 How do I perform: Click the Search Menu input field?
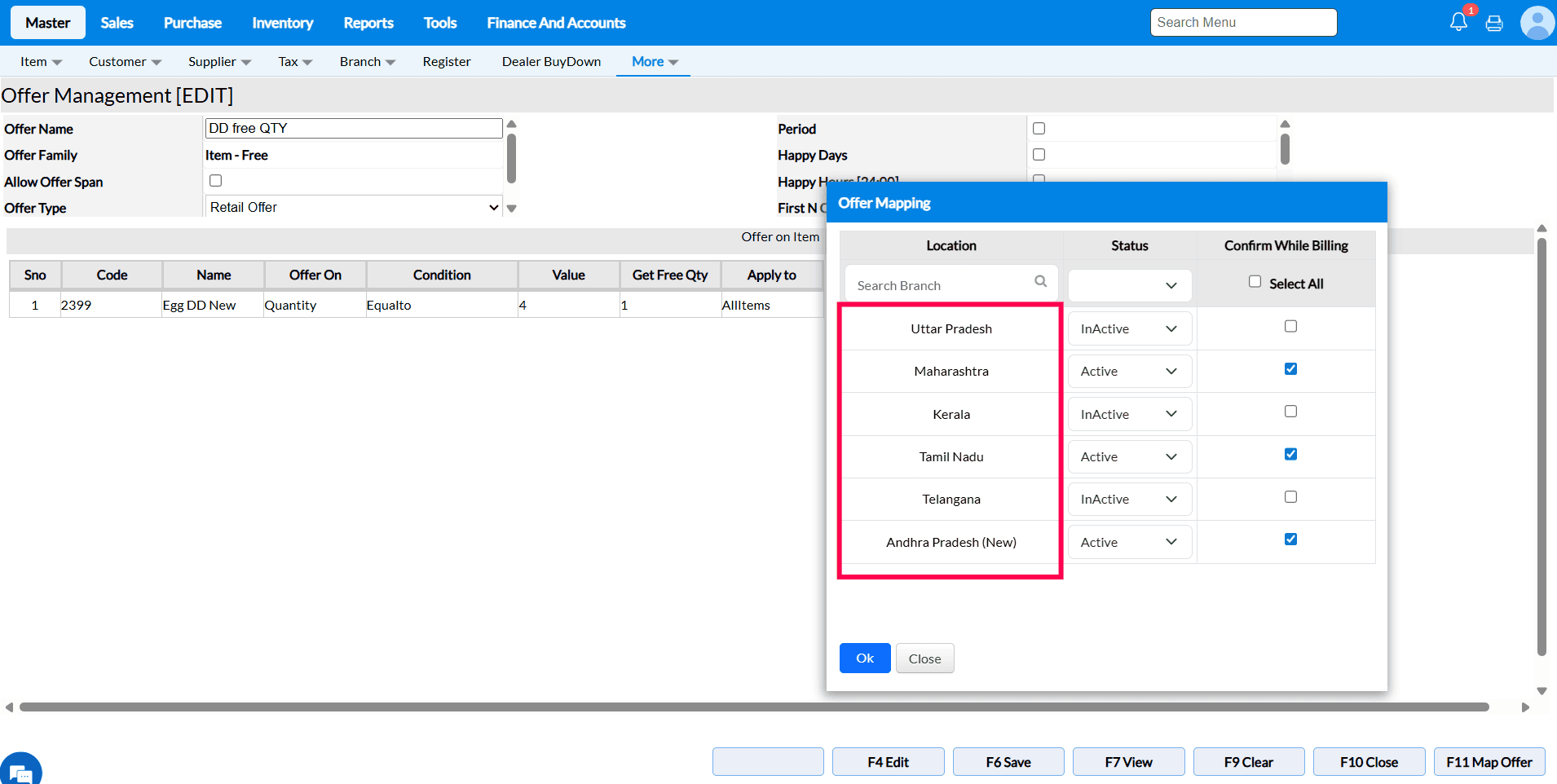1243,23
